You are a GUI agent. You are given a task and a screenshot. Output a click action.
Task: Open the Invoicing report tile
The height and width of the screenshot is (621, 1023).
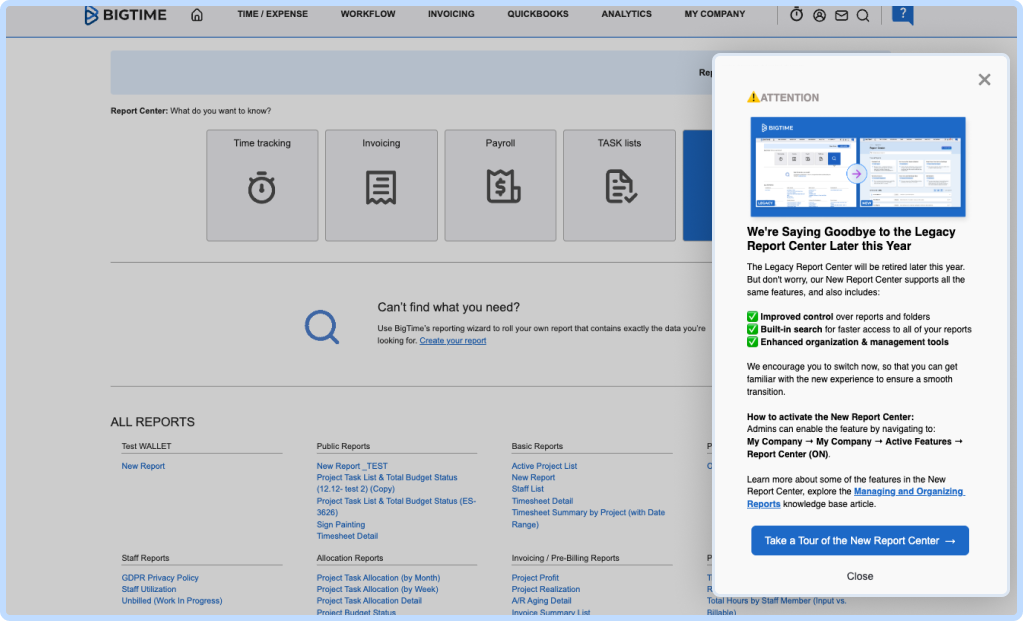(x=381, y=185)
